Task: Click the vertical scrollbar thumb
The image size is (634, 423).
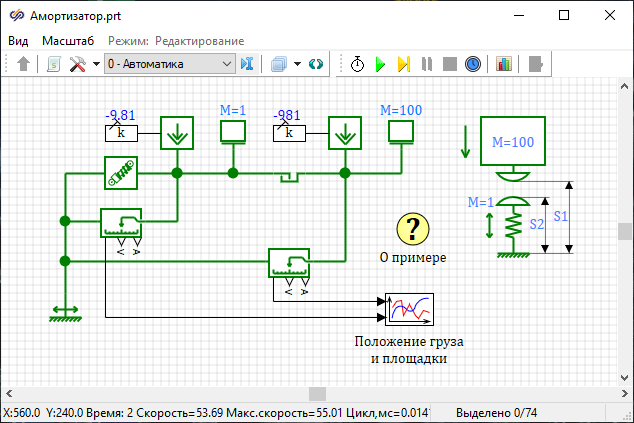Action: [x=625, y=232]
